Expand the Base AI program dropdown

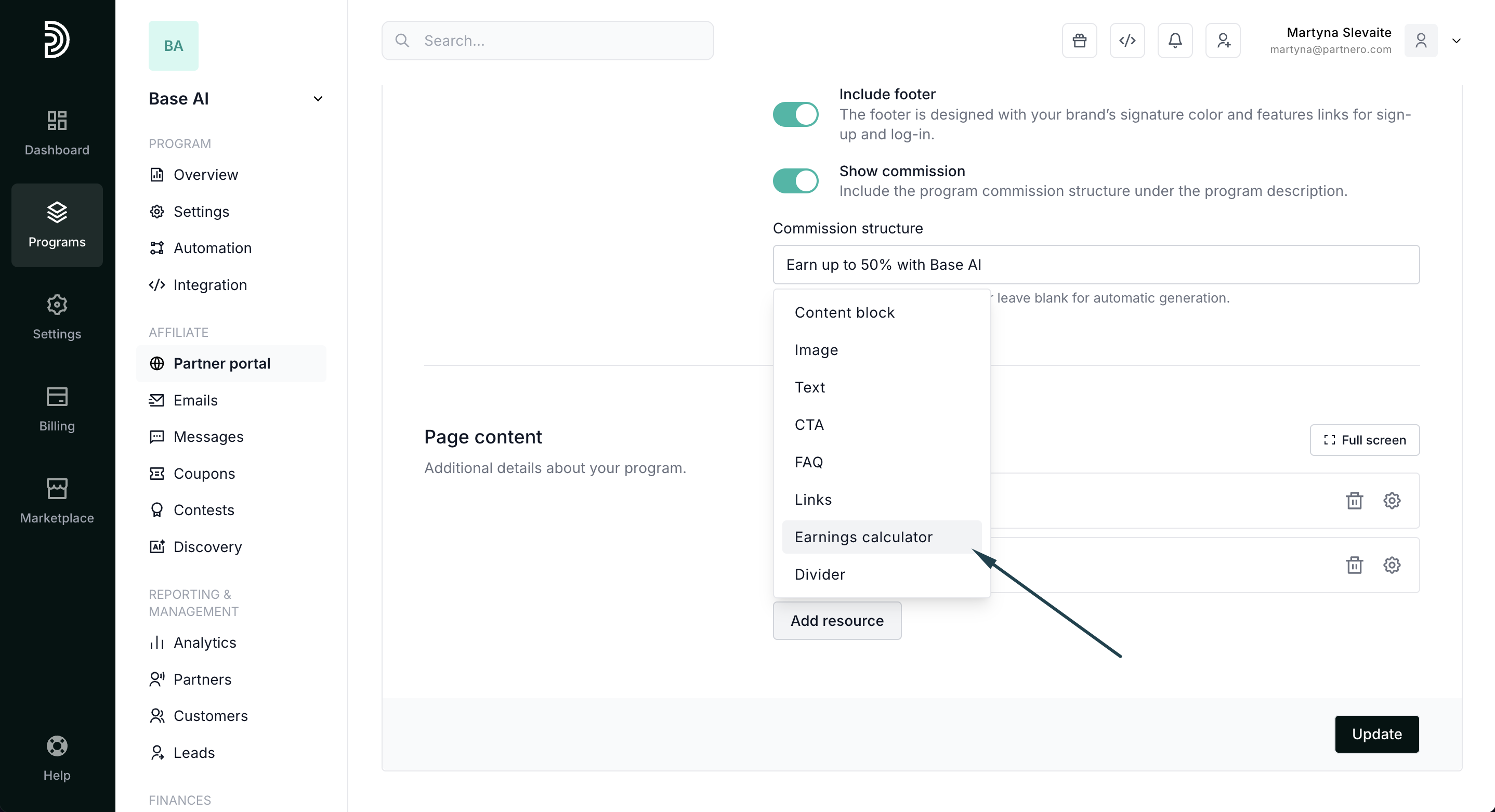pos(318,99)
